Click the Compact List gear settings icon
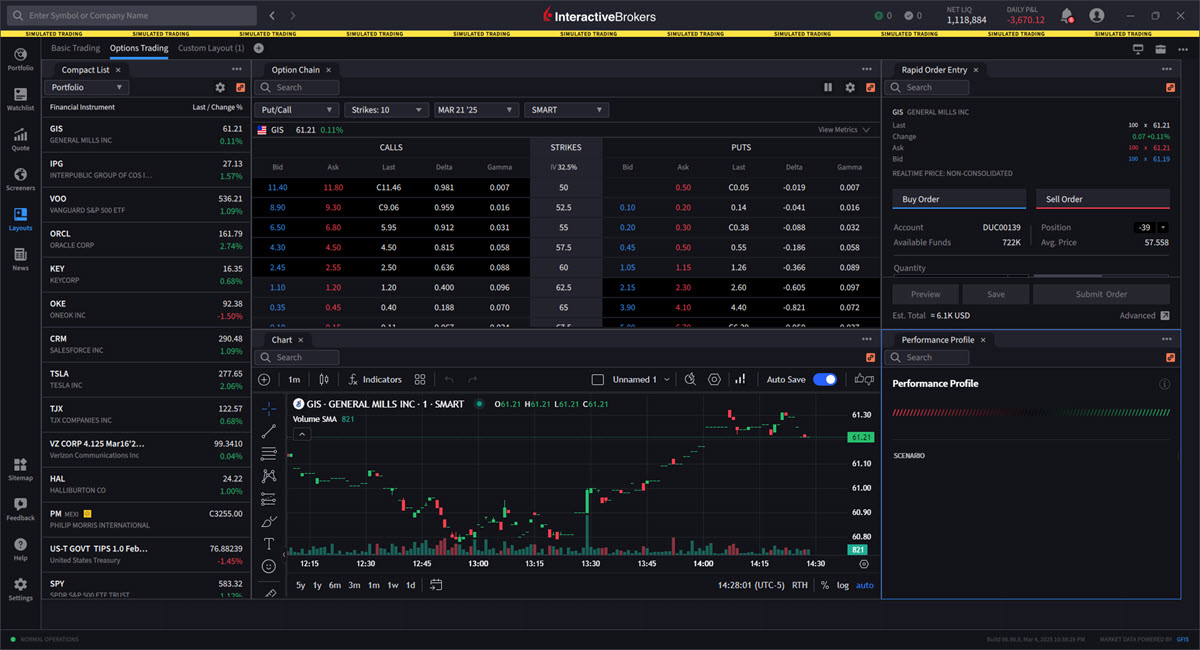The height and width of the screenshot is (650, 1200). (x=220, y=88)
